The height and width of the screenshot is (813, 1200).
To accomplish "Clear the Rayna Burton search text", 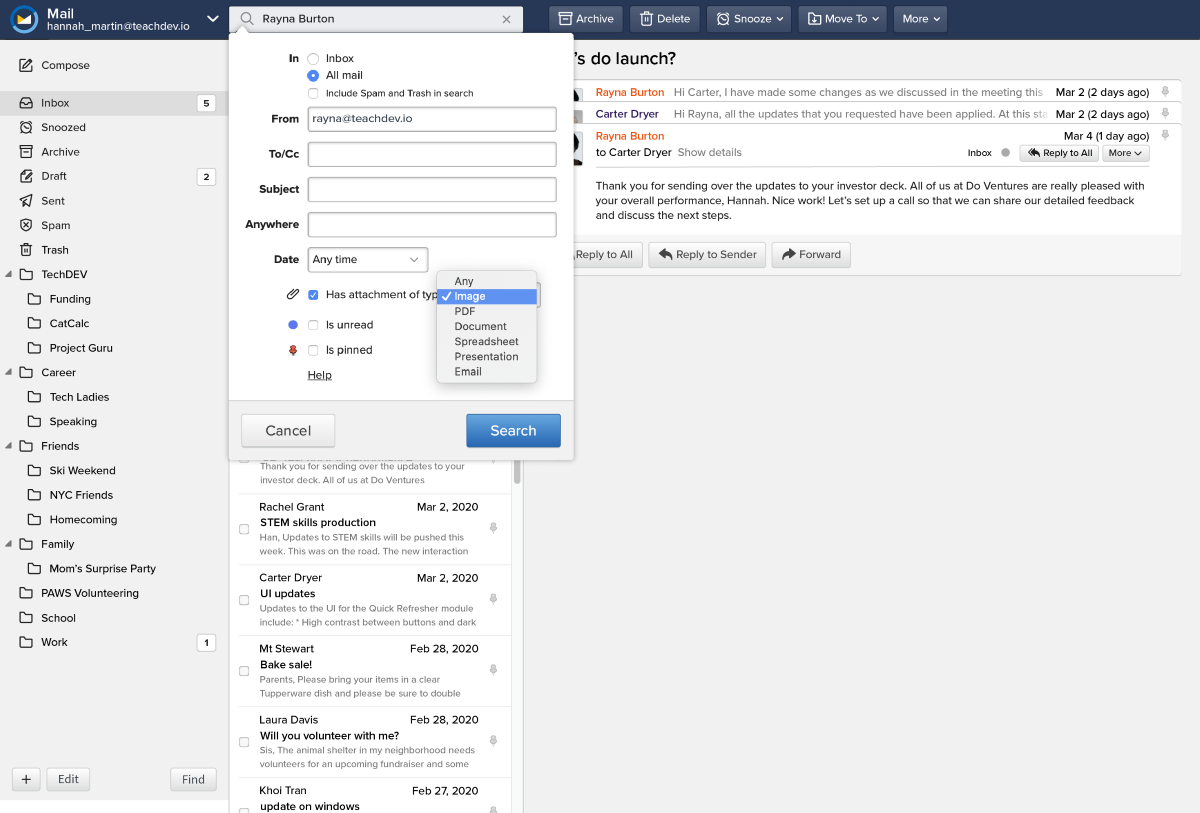I will click(506, 19).
